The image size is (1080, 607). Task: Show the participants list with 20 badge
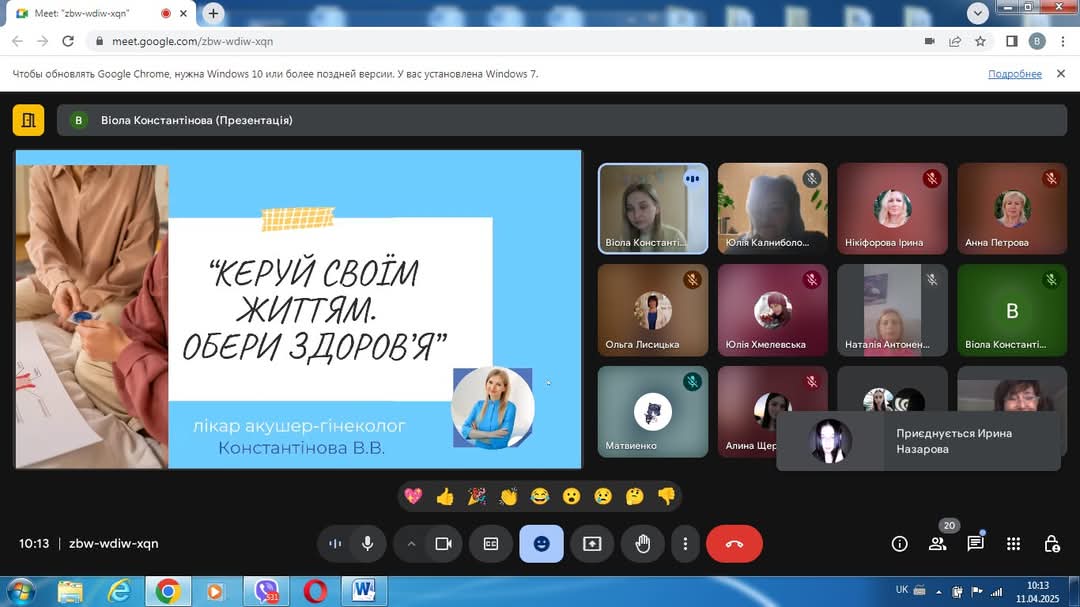tap(938, 544)
